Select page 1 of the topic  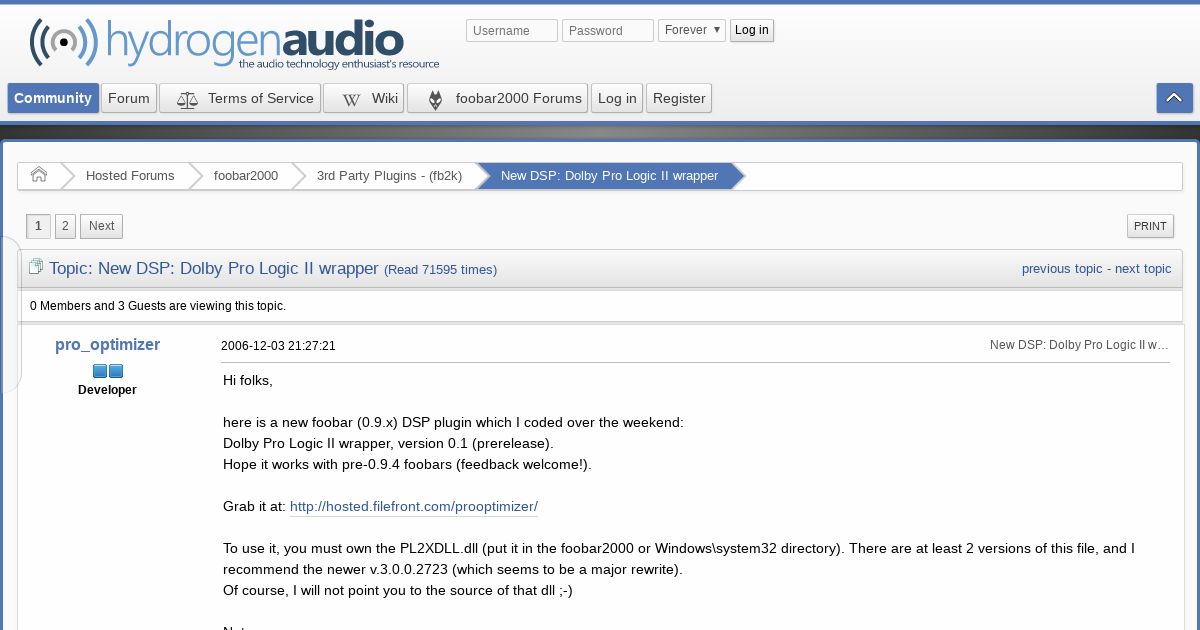pos(38,226)
